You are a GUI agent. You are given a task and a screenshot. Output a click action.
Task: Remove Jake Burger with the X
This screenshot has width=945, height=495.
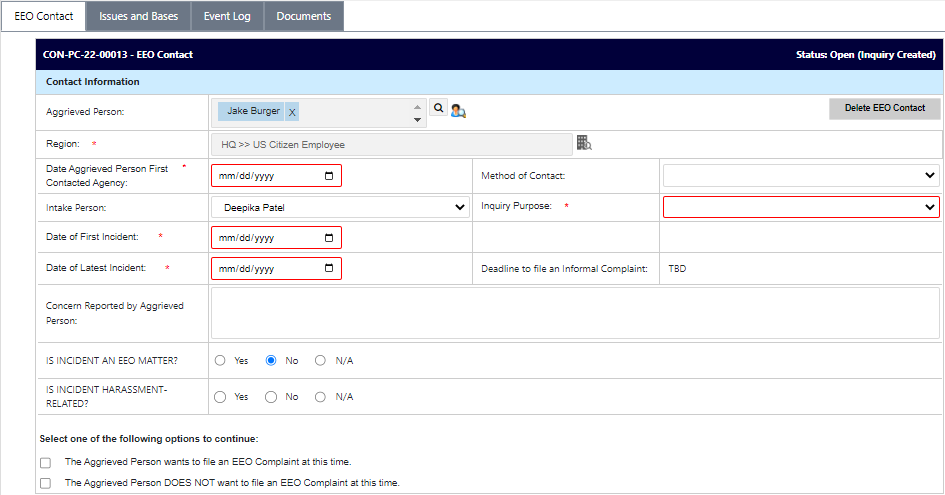[x=292, y=112]
